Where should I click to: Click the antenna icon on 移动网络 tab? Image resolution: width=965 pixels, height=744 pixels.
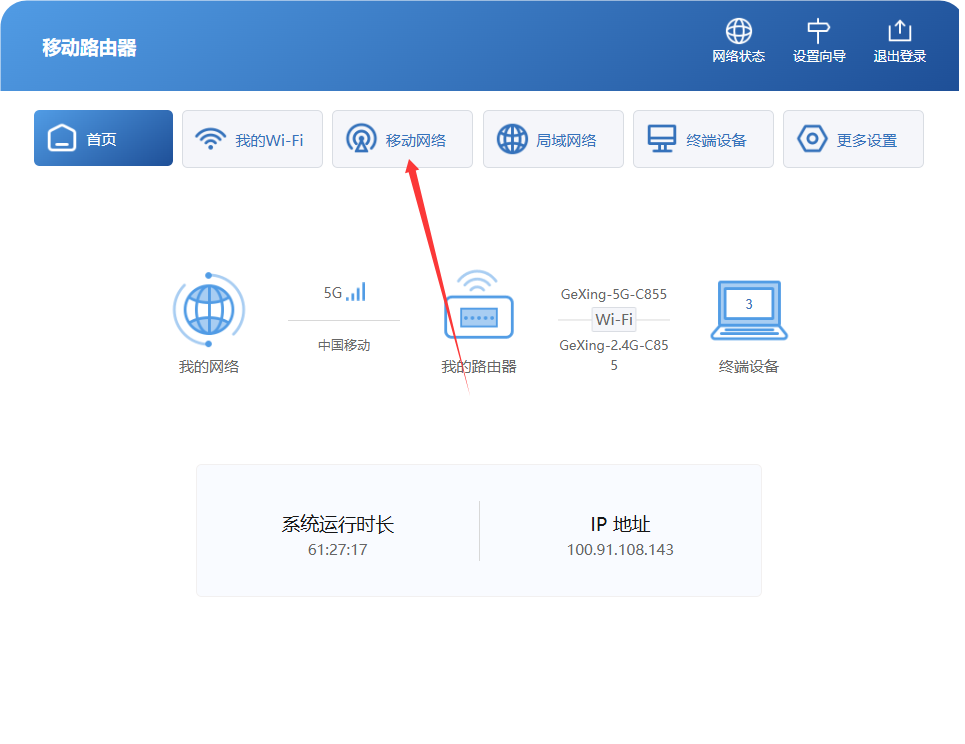361,138
